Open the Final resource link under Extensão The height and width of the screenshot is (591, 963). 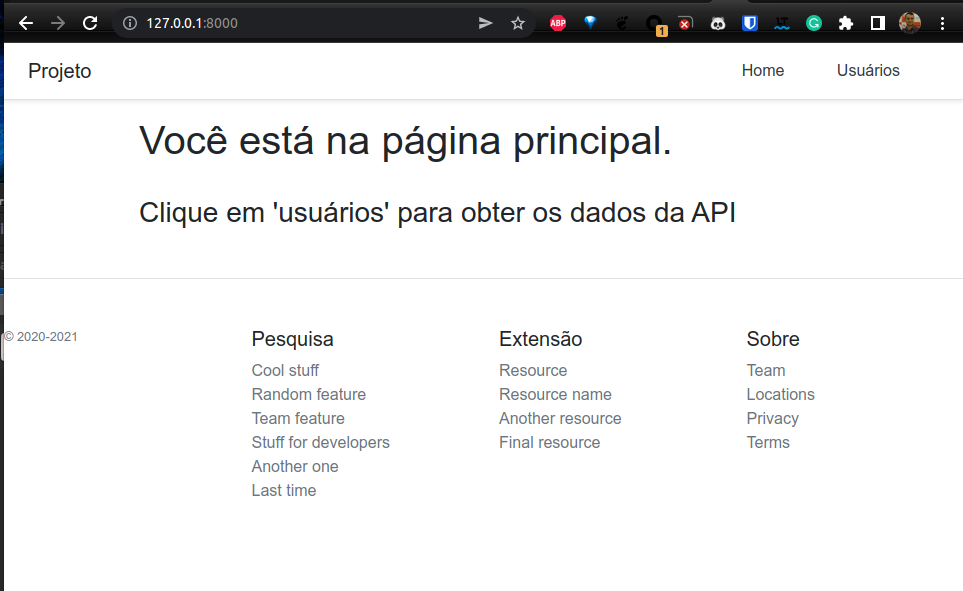tap(549, 442)
